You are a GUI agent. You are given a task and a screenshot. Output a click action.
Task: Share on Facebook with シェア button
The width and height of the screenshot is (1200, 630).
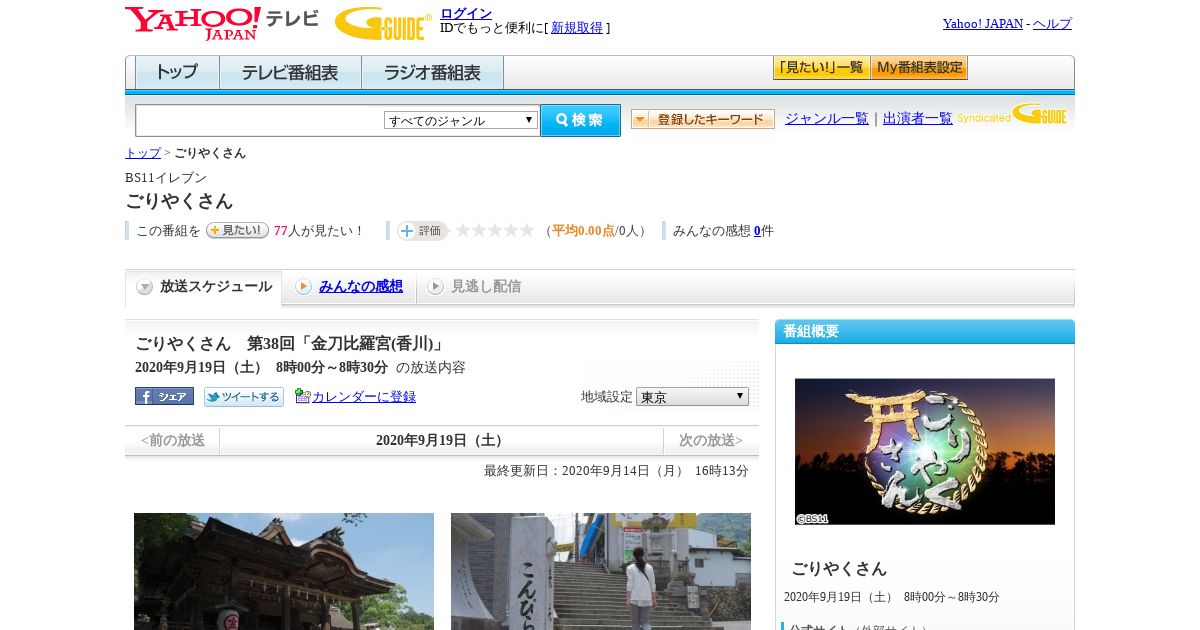pos(164,396)
